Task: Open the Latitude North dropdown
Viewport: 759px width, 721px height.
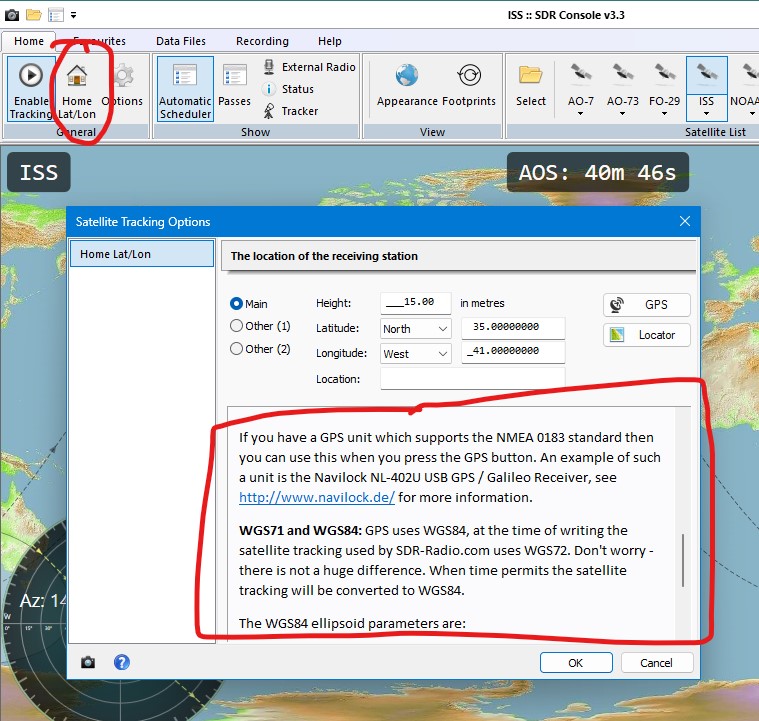Action: click(x=416, y=329)
